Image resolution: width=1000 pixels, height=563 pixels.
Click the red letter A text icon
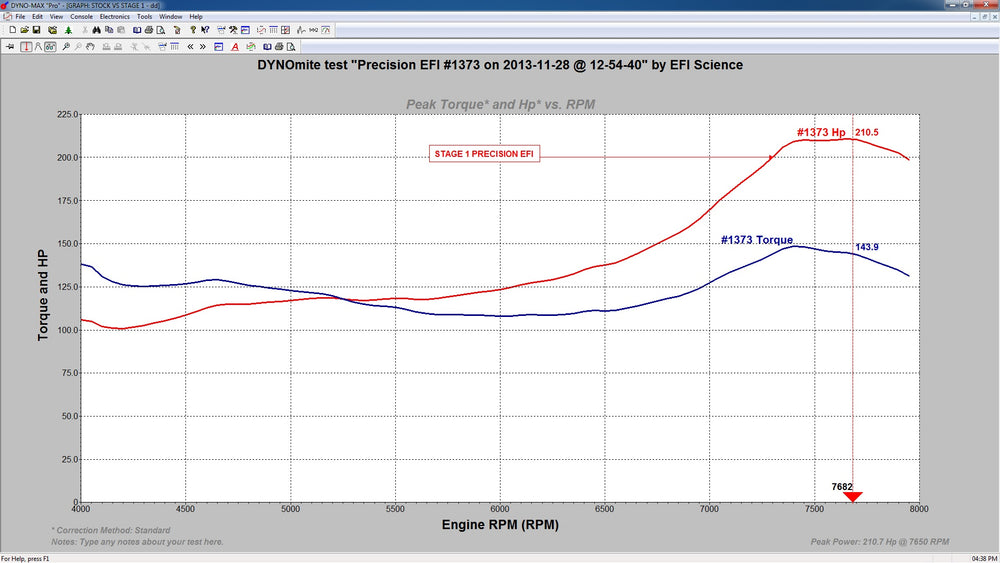click(235, 47)
